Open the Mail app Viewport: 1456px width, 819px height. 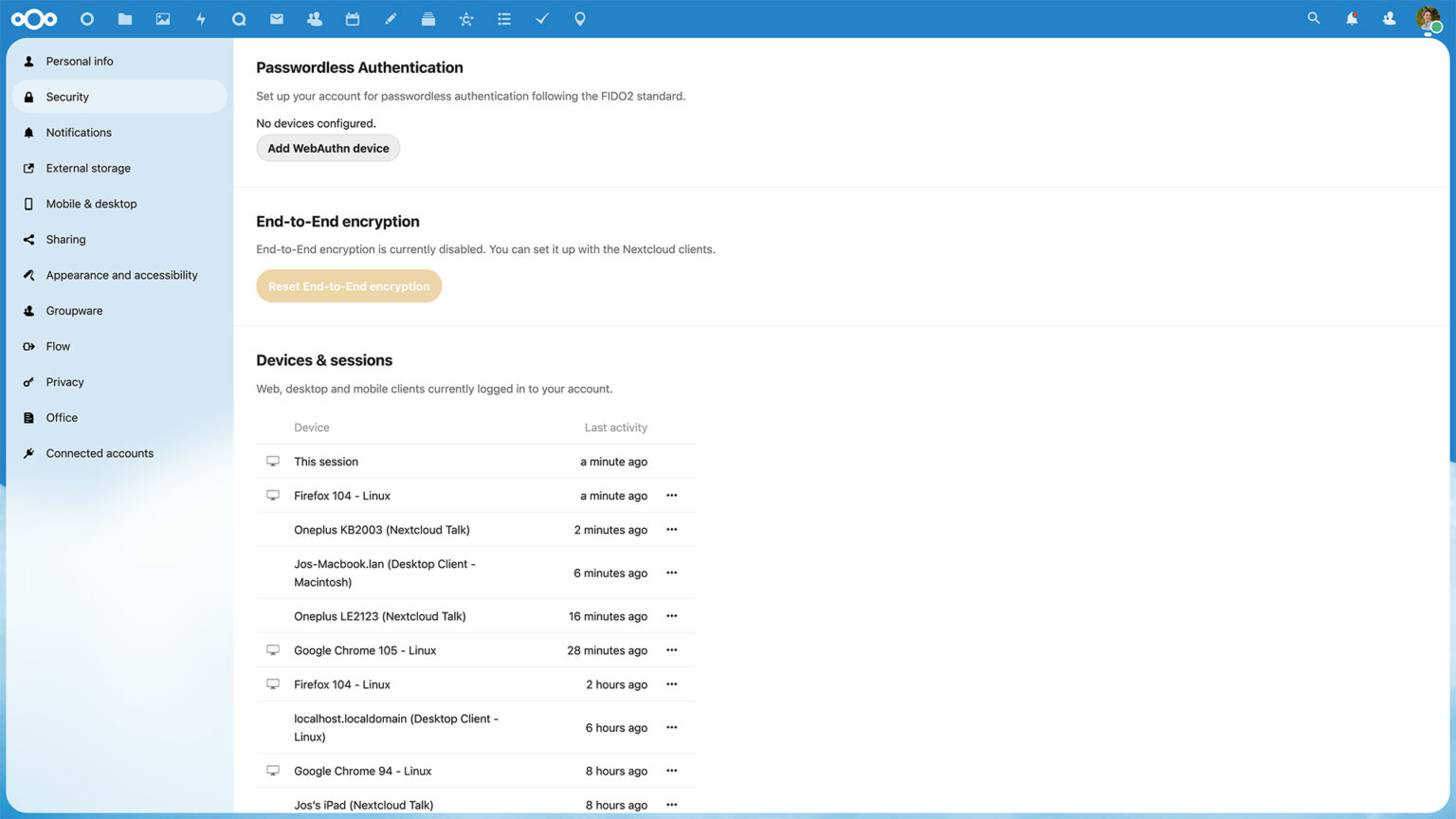276,19
